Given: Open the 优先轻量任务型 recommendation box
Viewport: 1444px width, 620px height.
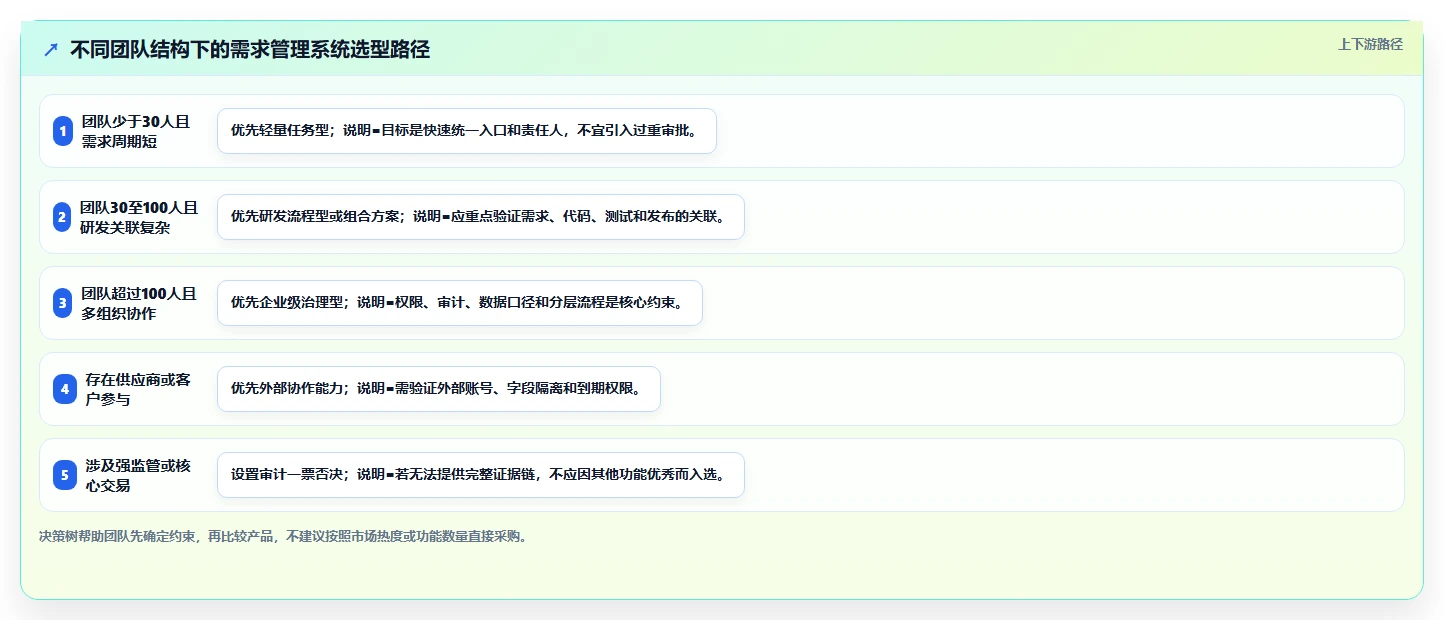Looking at the screenshot, I should [467, 131].
